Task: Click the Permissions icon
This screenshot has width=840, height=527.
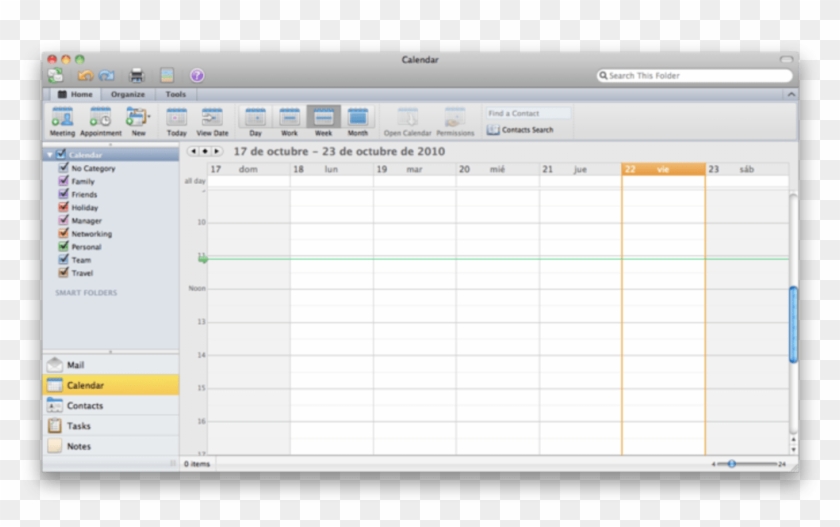Action: (455, 117)
